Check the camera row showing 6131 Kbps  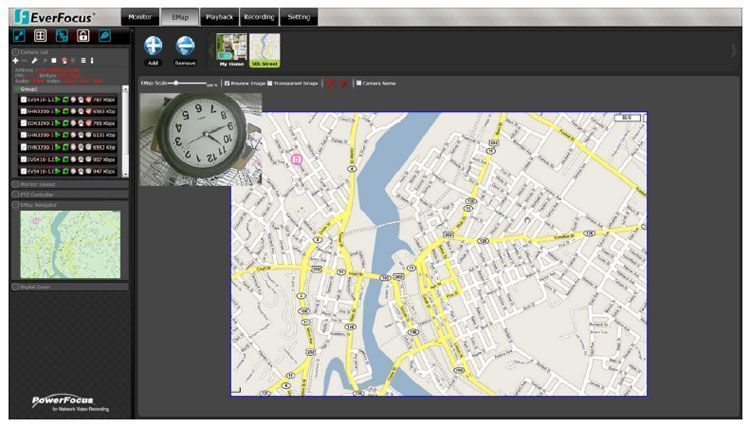click(23, 135)
